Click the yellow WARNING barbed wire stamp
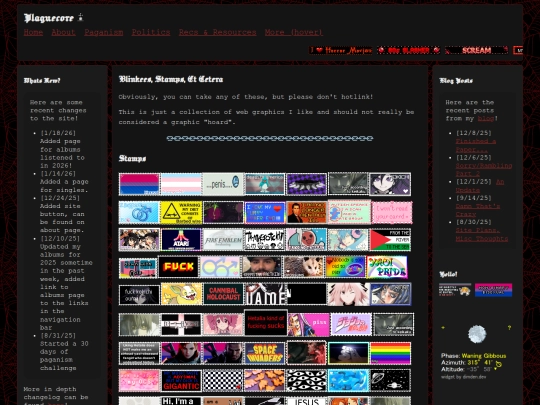Image resolution: width=540 pixels, height=405 pixels. pos(181,212)
